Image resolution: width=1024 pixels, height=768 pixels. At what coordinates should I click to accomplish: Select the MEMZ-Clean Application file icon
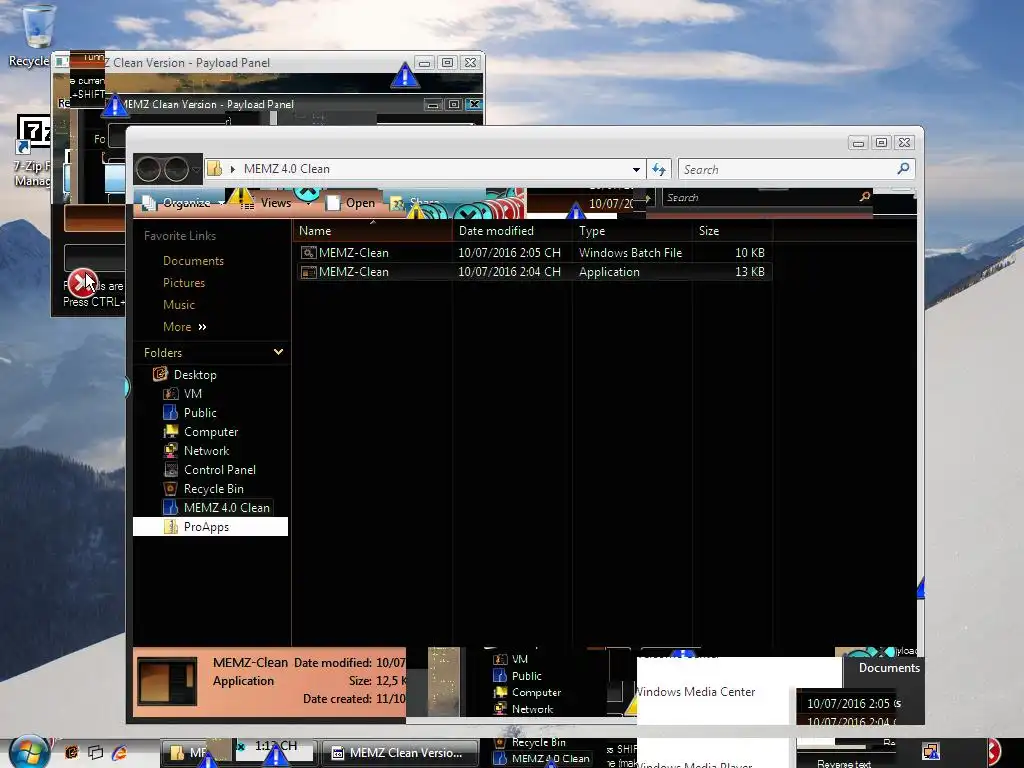pyautogui.click(x=308, y=272)
